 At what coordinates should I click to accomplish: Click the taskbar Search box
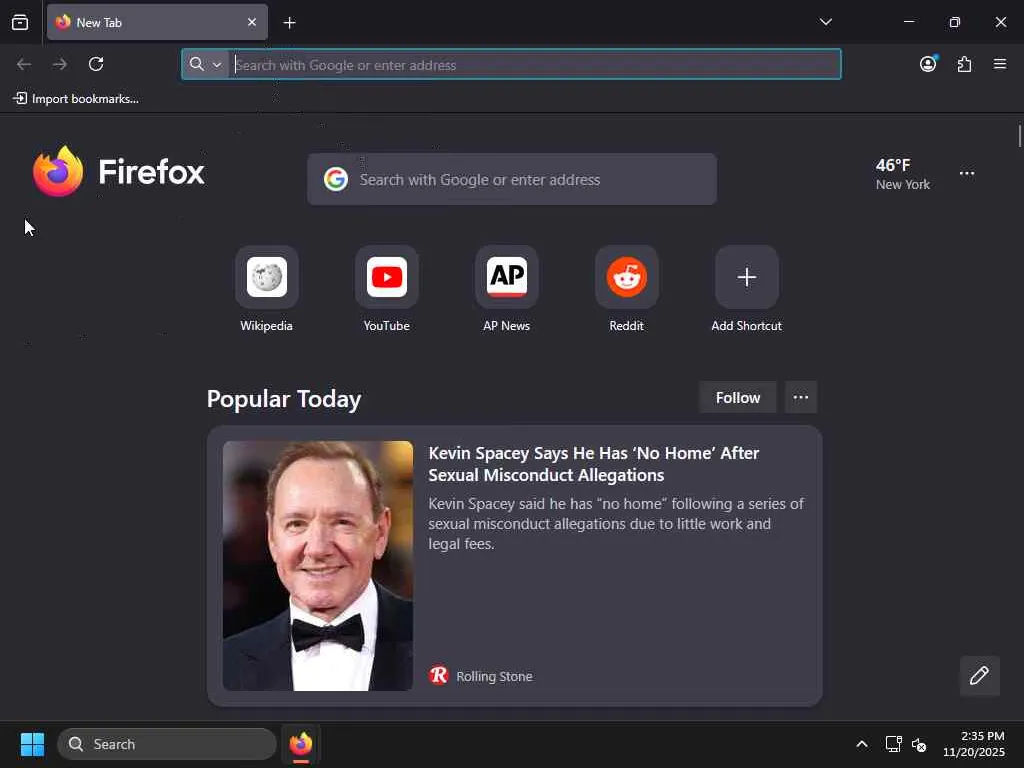167,744
